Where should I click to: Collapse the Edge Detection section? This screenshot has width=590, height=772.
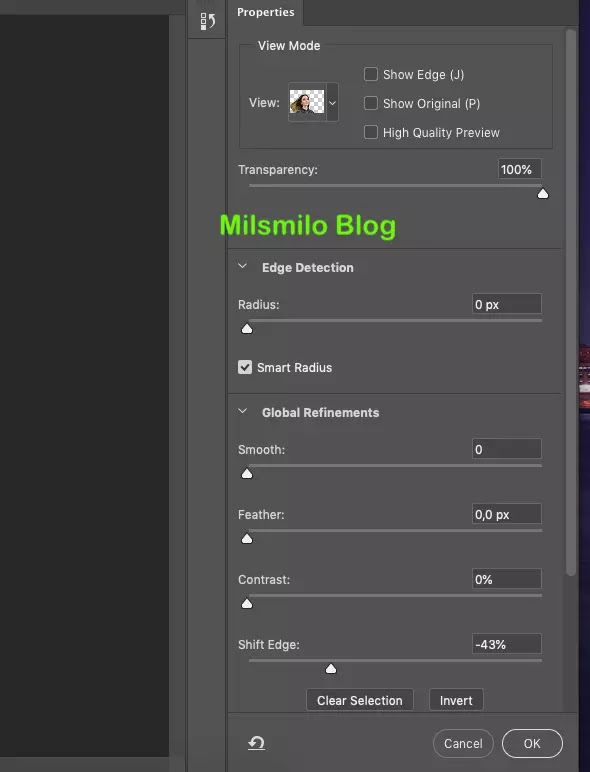(x=242, y=266)
